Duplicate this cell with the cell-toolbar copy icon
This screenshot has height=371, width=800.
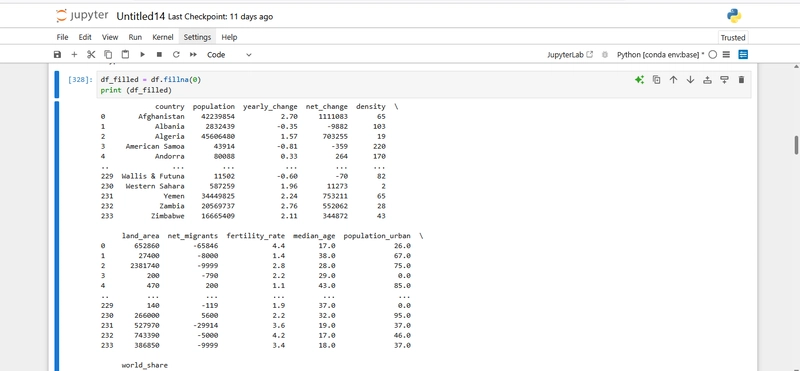pyautogui.click(x=657, y=80)
